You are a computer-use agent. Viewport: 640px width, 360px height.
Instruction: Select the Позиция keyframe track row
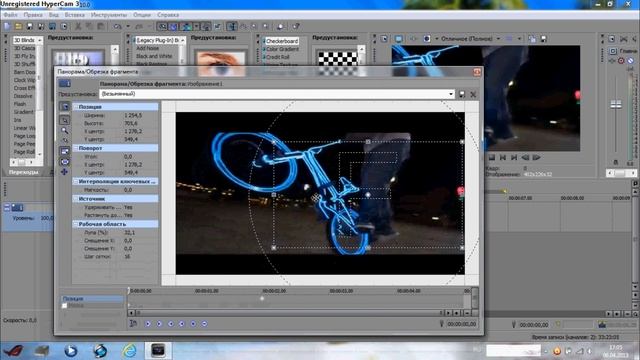click(92, 299)
